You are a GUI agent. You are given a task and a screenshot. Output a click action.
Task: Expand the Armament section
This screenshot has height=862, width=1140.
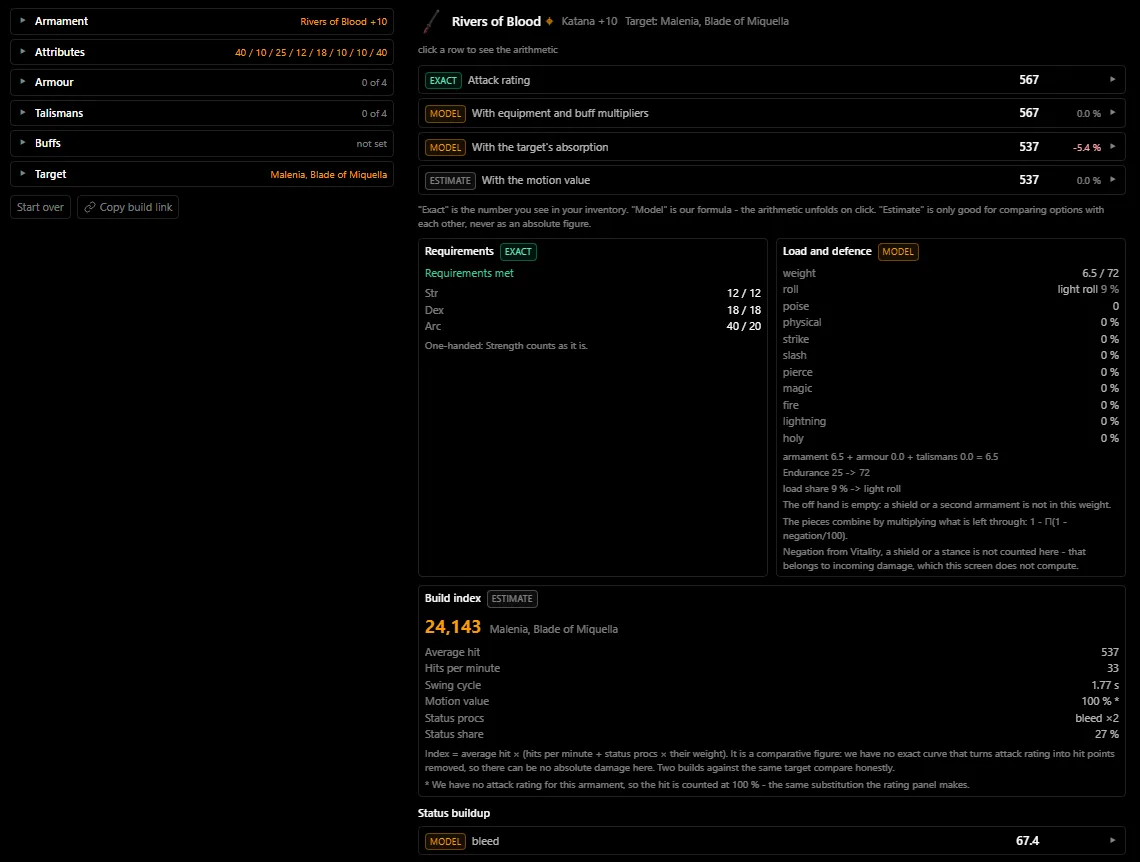[x=202, y=22]
